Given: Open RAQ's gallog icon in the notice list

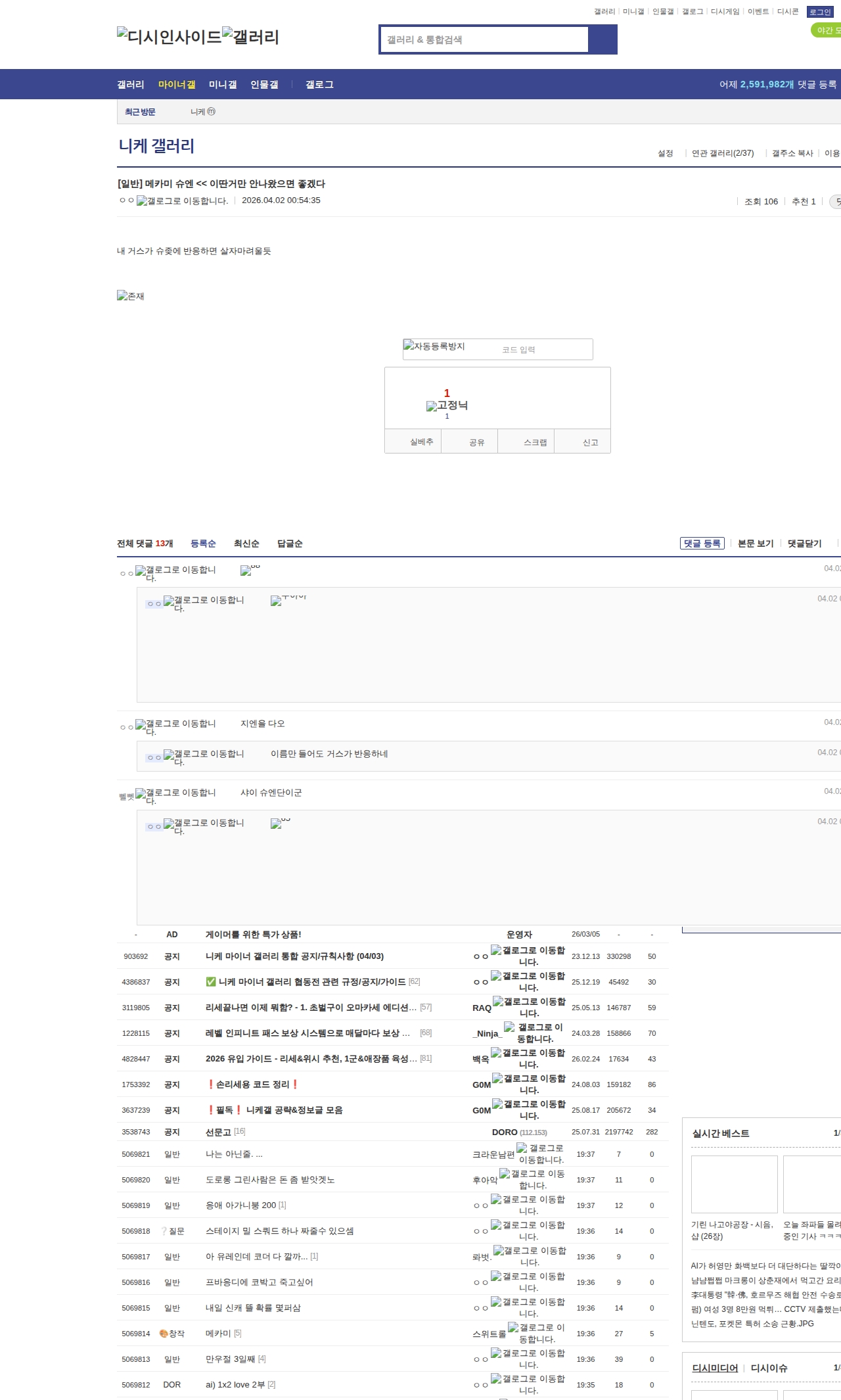Looking at the screenshot, I should pos(529,1007).
